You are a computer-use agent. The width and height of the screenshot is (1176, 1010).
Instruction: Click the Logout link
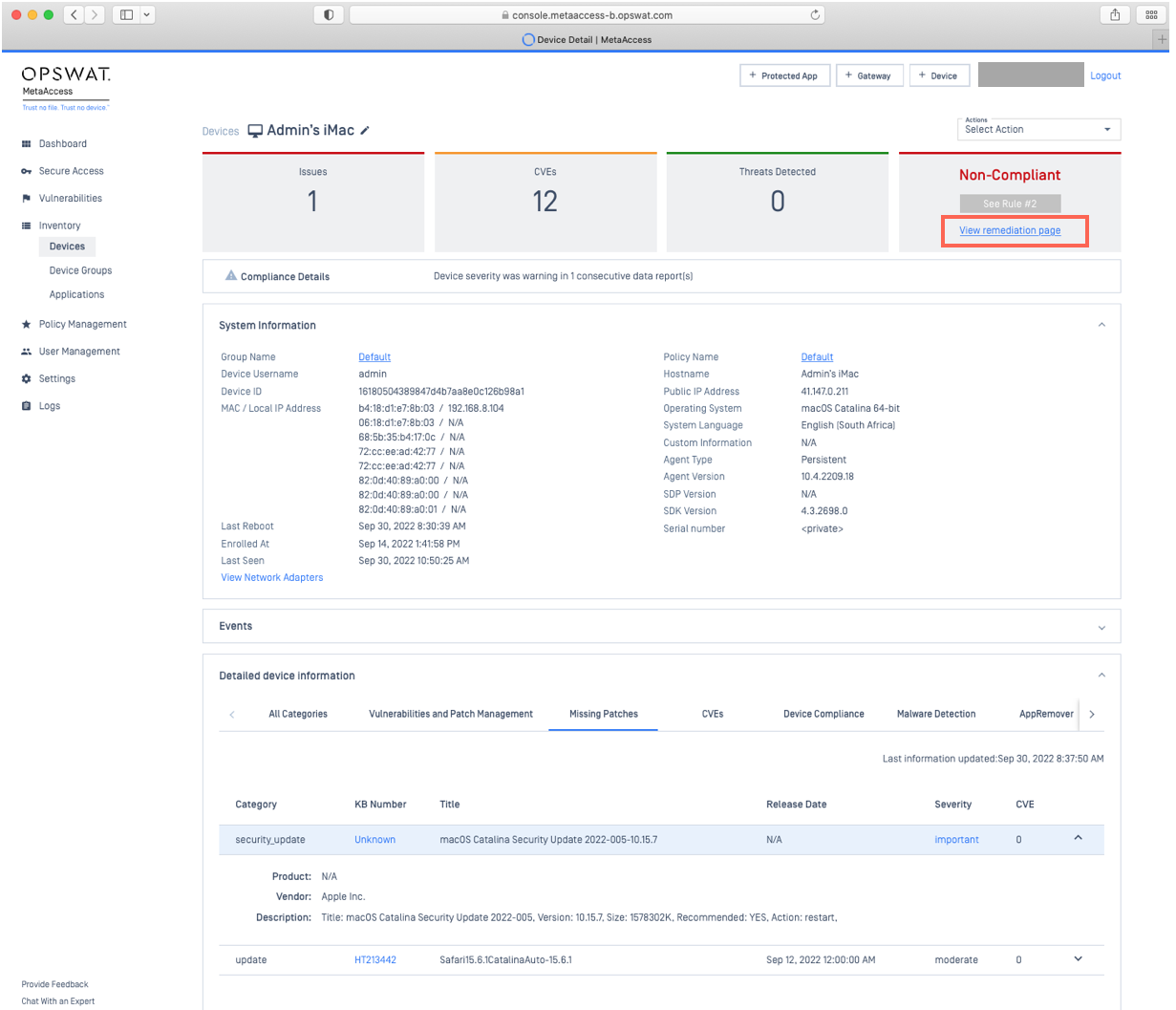click(x=1105, y=75)
